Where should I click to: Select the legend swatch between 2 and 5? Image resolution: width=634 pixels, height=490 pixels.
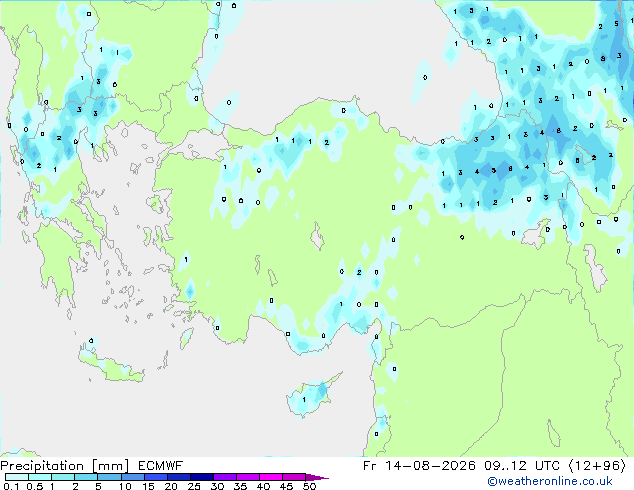click(86, 477)
